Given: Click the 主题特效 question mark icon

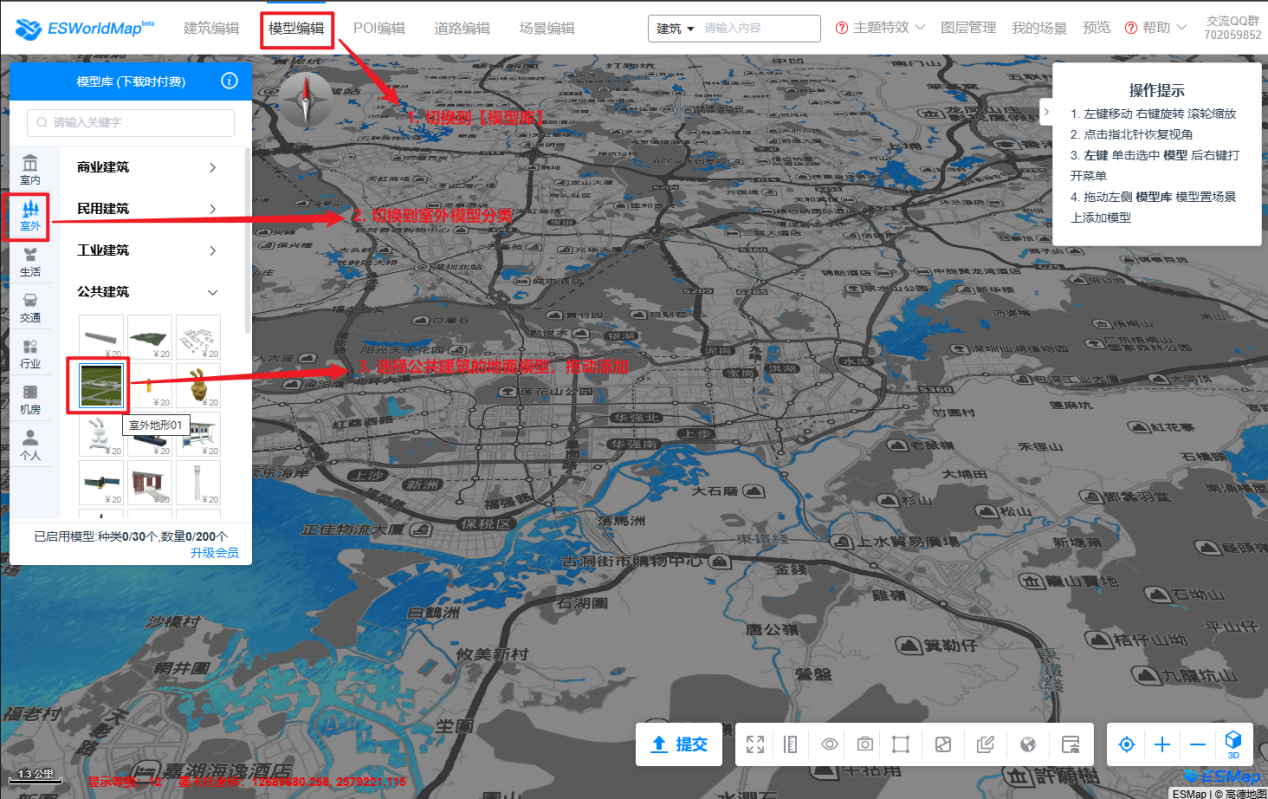Looking at the screenshot, I should 841,28.
